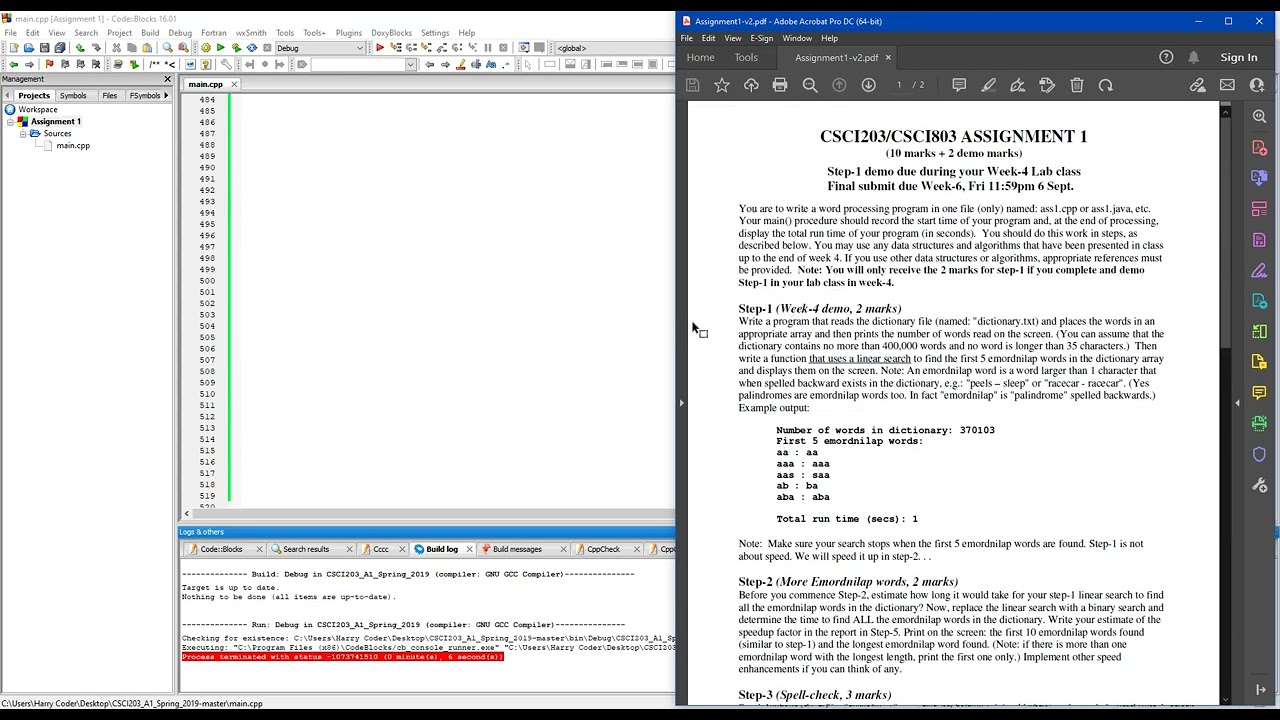Image resolution: width=1280 pixels, height=720 pixels.
Task: Select the Workspace tree item
Action: (38, 109)
